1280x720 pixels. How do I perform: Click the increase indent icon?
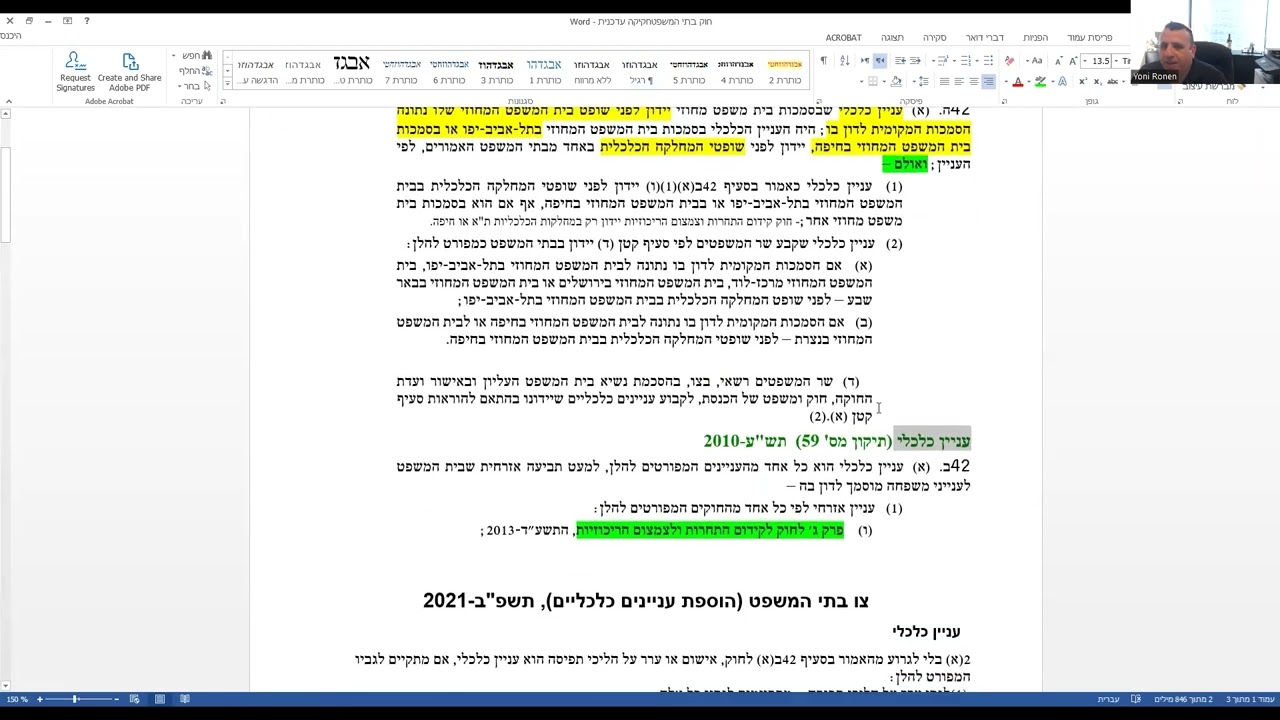[900, 61]
